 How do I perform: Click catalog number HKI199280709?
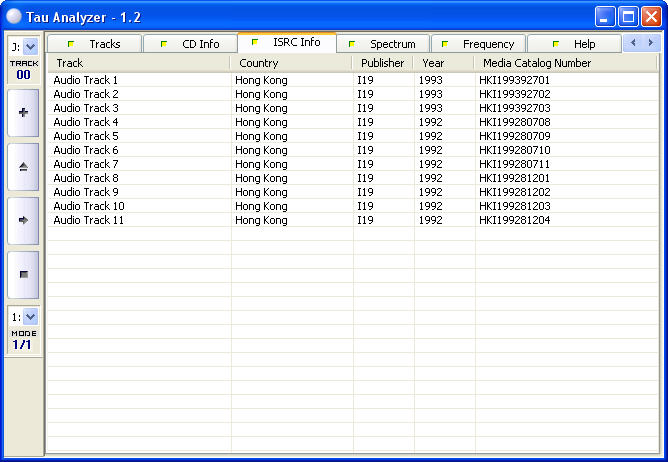pyautogui.click(x=515, y=136)
